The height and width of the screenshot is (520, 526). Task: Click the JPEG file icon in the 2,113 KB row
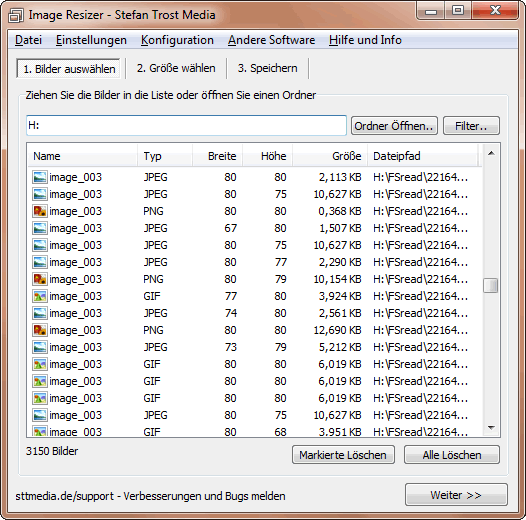tap(40, 177)
